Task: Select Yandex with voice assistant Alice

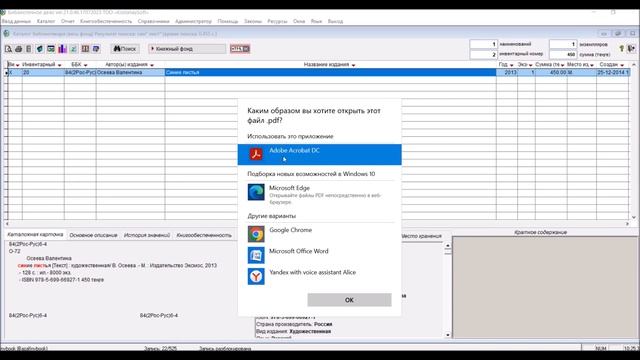Action: (320, 276)
